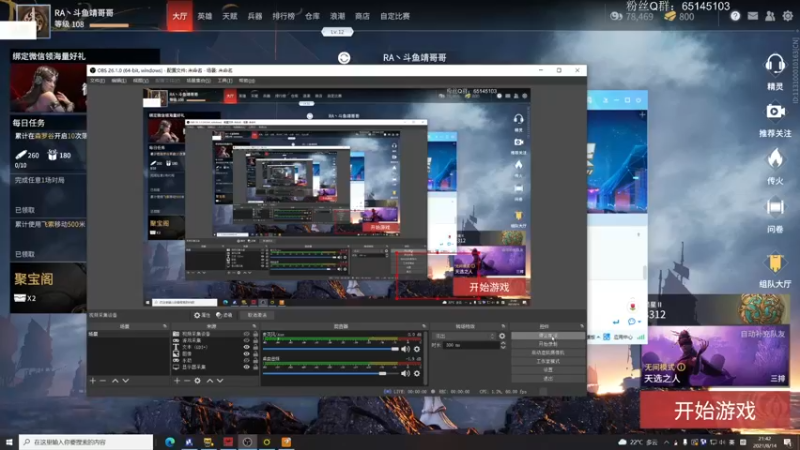
Task: Open the 编辑(E) menu in OBS
Action: 118,81
